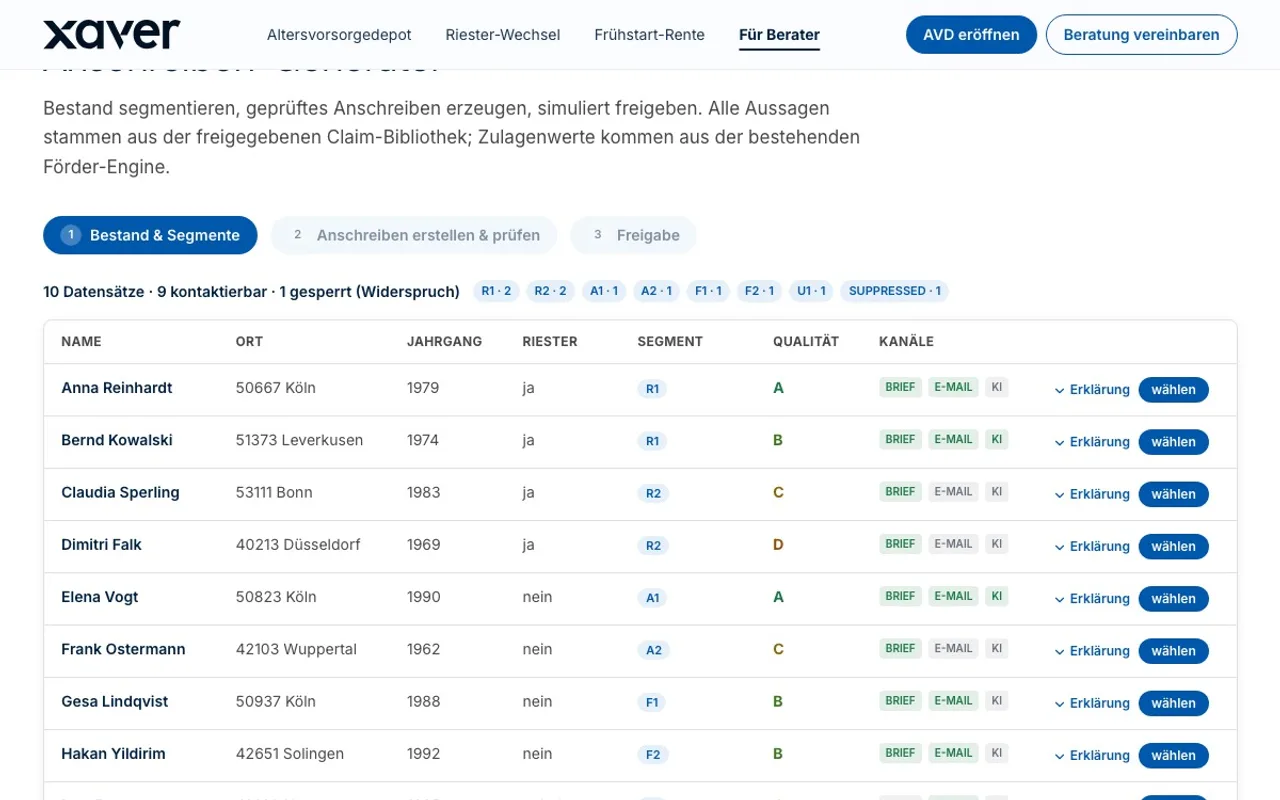Click E-MAIL badge in Frank Ostermann row
The height and width of the screenshot is (800, 1280).
(x=953, y=648)
